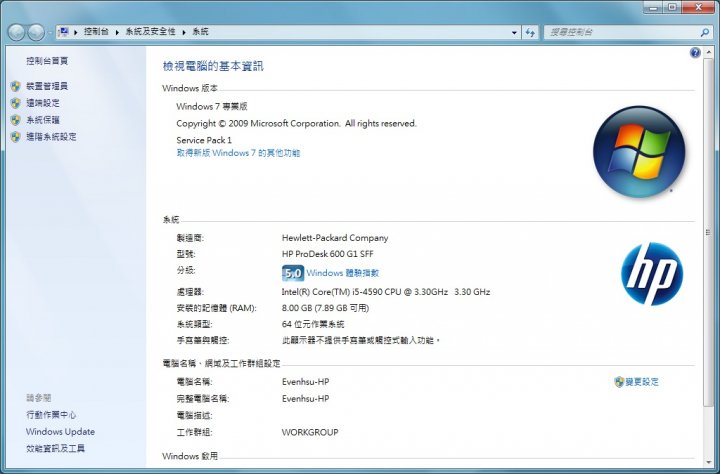
Task: Click the Evenhsu-HP value beside 電腦名稱
Action: [x=305, y=382]
